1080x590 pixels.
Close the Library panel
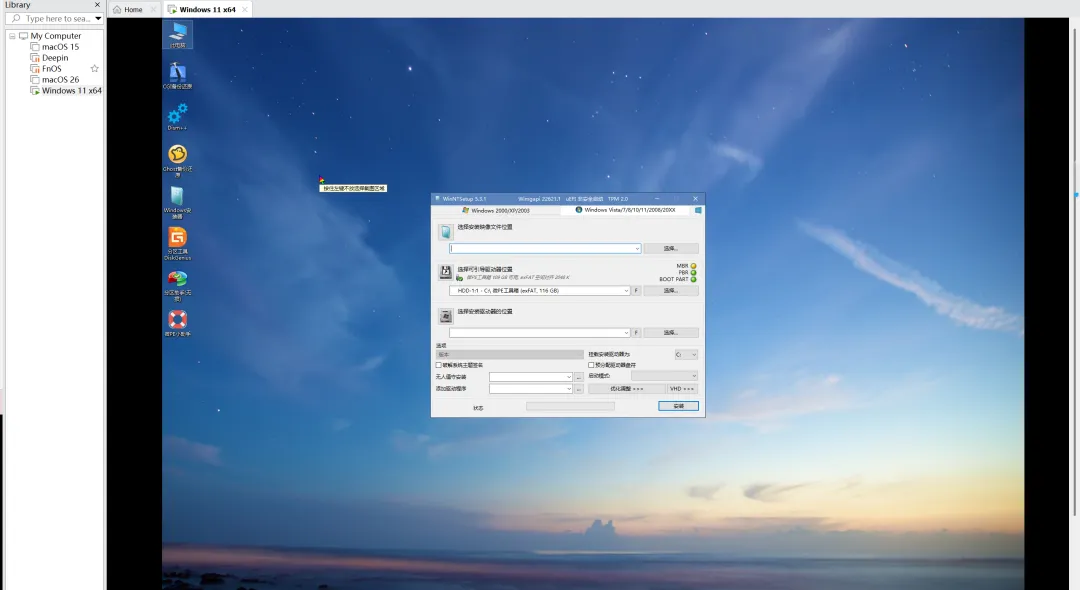coord(97,5)
